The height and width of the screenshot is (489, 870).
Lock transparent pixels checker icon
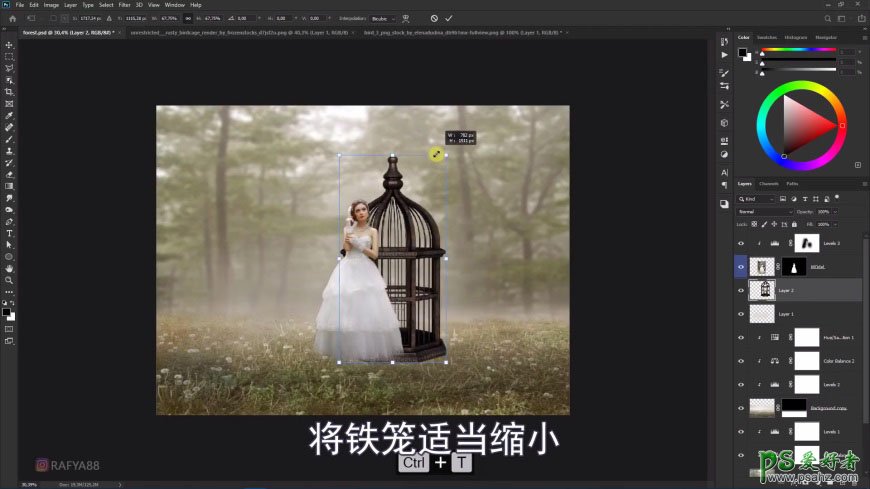click(x=754, y=224)
